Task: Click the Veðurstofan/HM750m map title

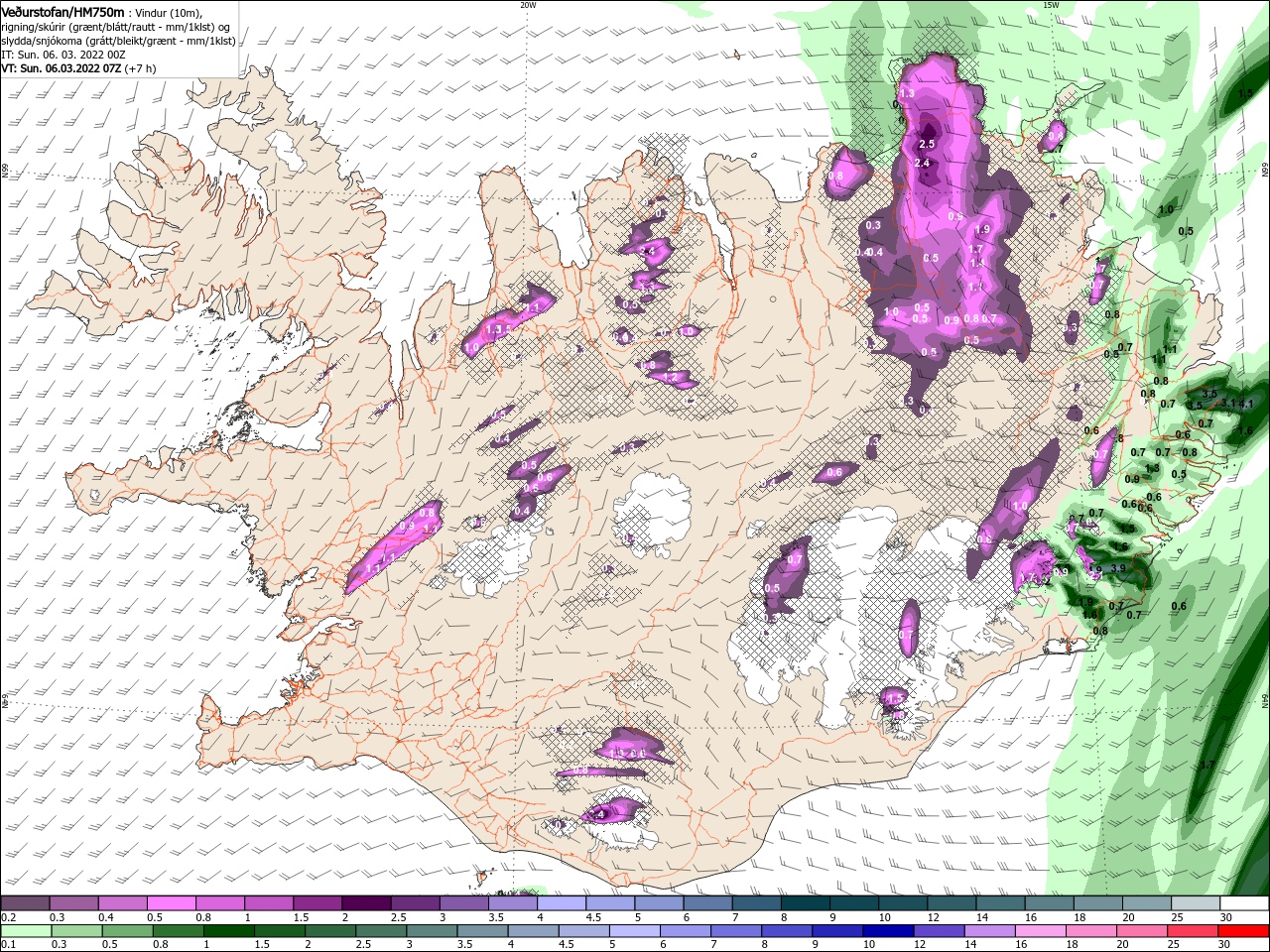Action: click(62, 12)
